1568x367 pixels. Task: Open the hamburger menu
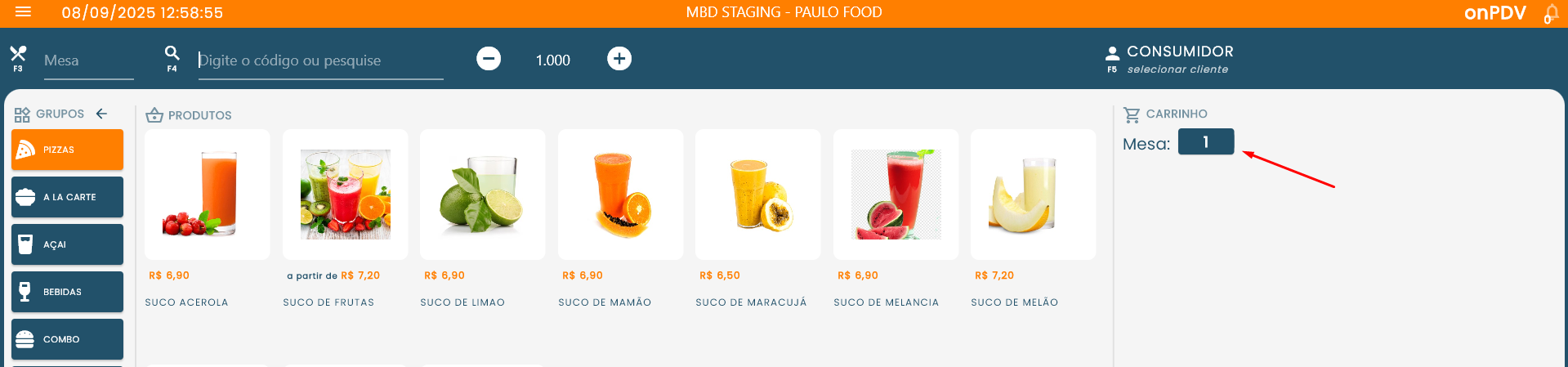click(x=23, y=12)
